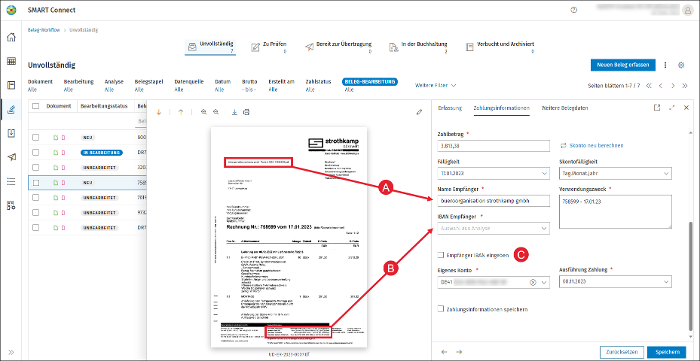Select the Beleg-Workflow stamp icon in sidebar
Screen dimensions: 700x361
pos(12,109)
